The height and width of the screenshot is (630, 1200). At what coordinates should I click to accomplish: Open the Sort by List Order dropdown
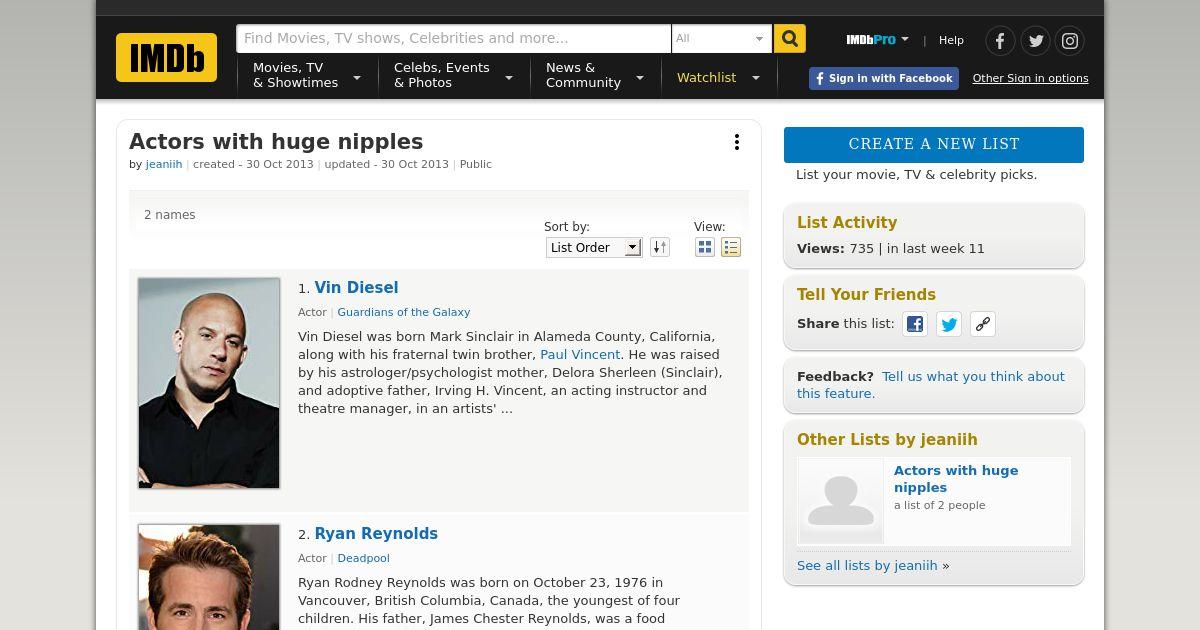(x=594, y=247)
